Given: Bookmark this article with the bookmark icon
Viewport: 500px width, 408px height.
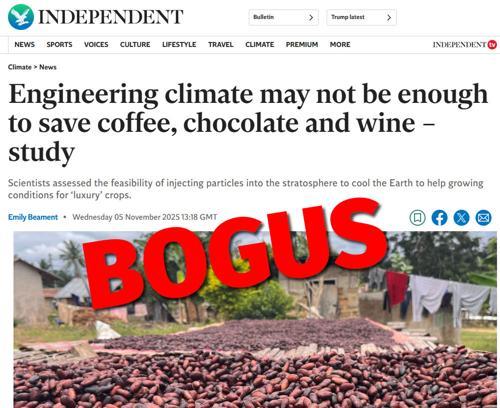Looking at the screenshot, I should point(417,218).
